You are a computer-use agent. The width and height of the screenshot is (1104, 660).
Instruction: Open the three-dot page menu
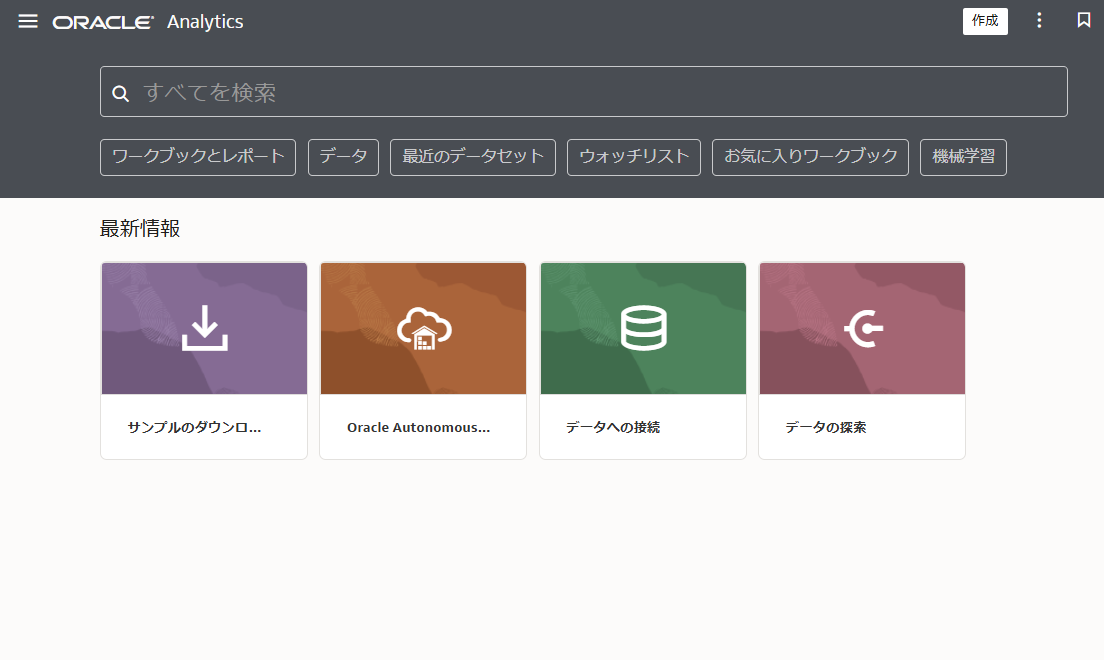tap(1039, 20)
